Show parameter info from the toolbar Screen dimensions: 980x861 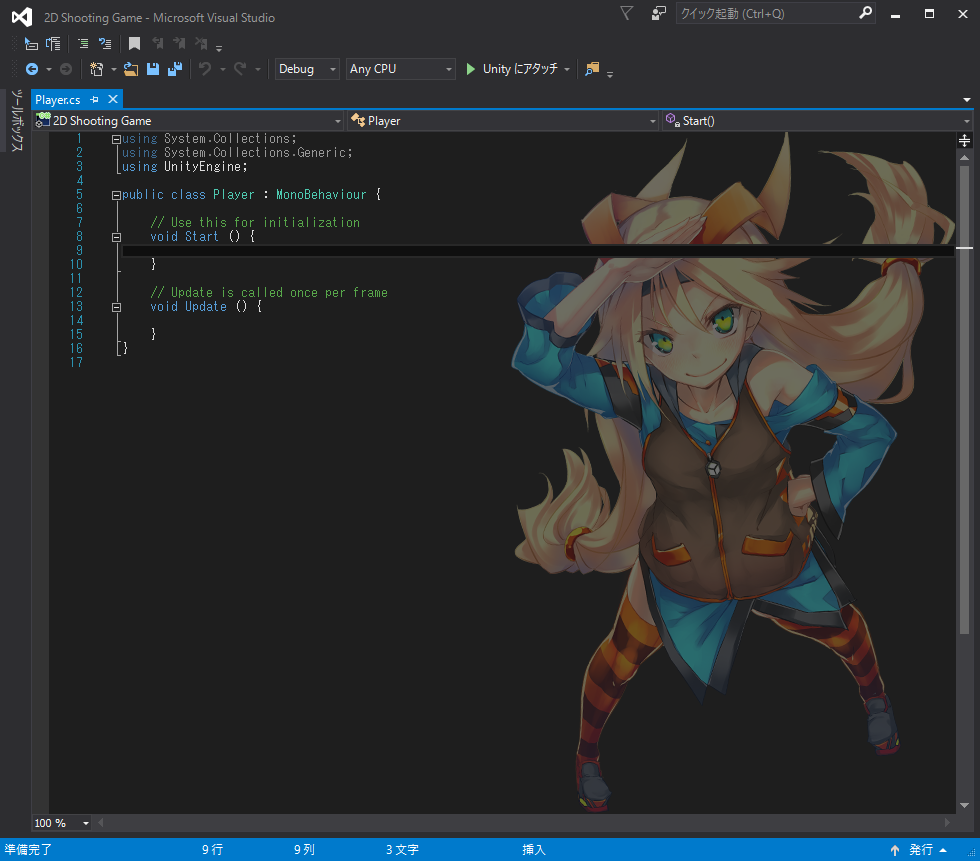pyautogui.click(x=54, y=44)
